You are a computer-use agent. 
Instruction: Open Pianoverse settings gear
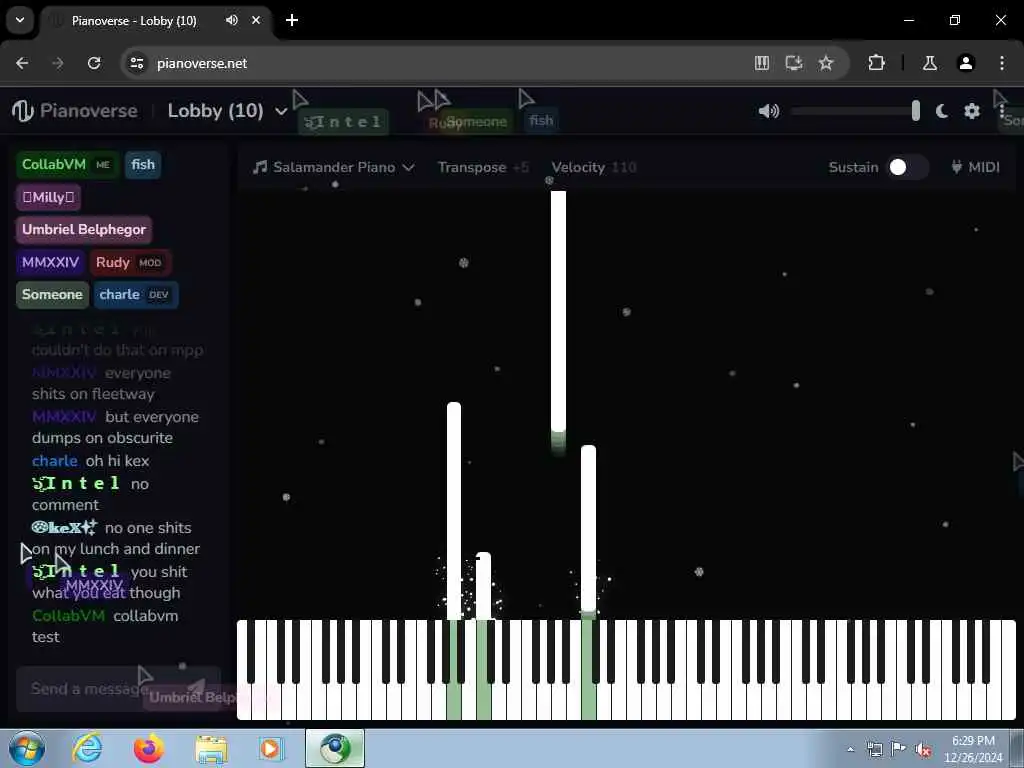[x=972, y=111]
